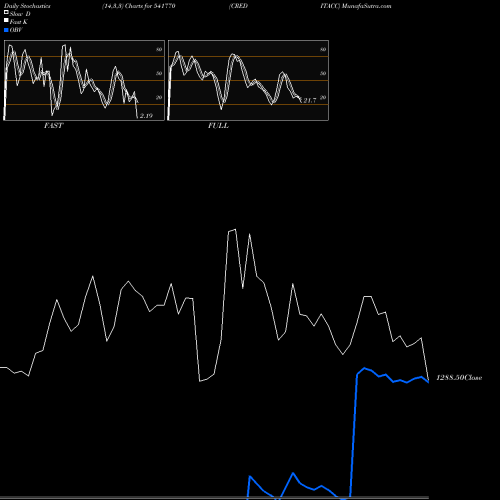Click the 2.19 value in FAST chart

146,116
